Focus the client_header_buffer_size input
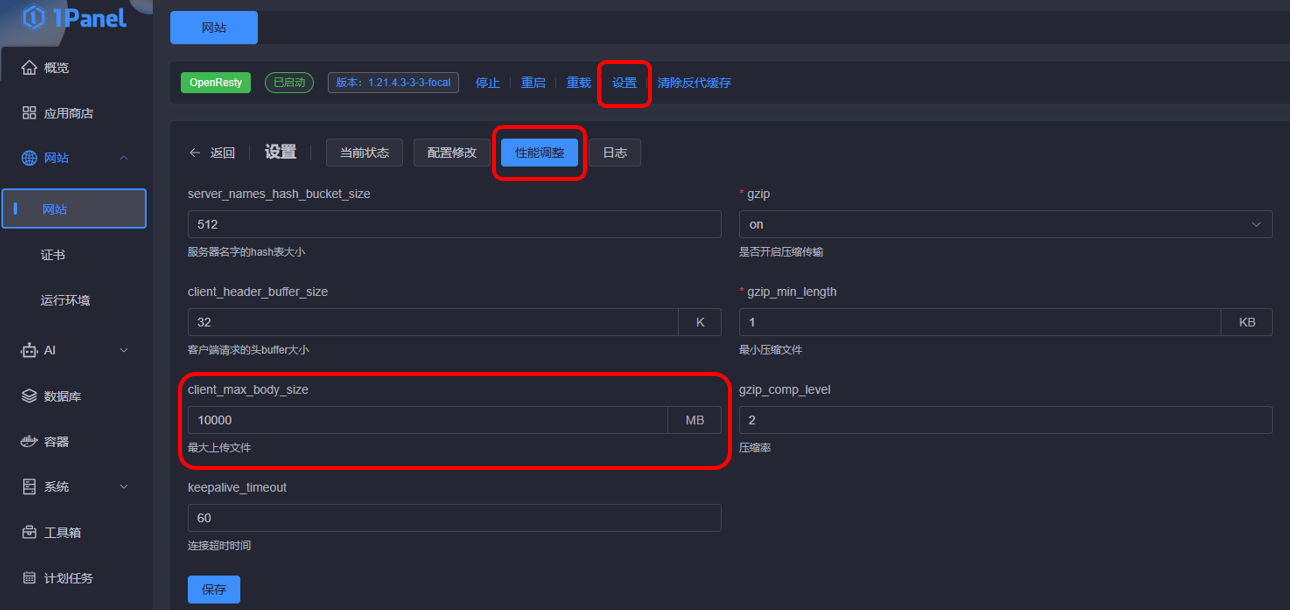 pos(433,322)
